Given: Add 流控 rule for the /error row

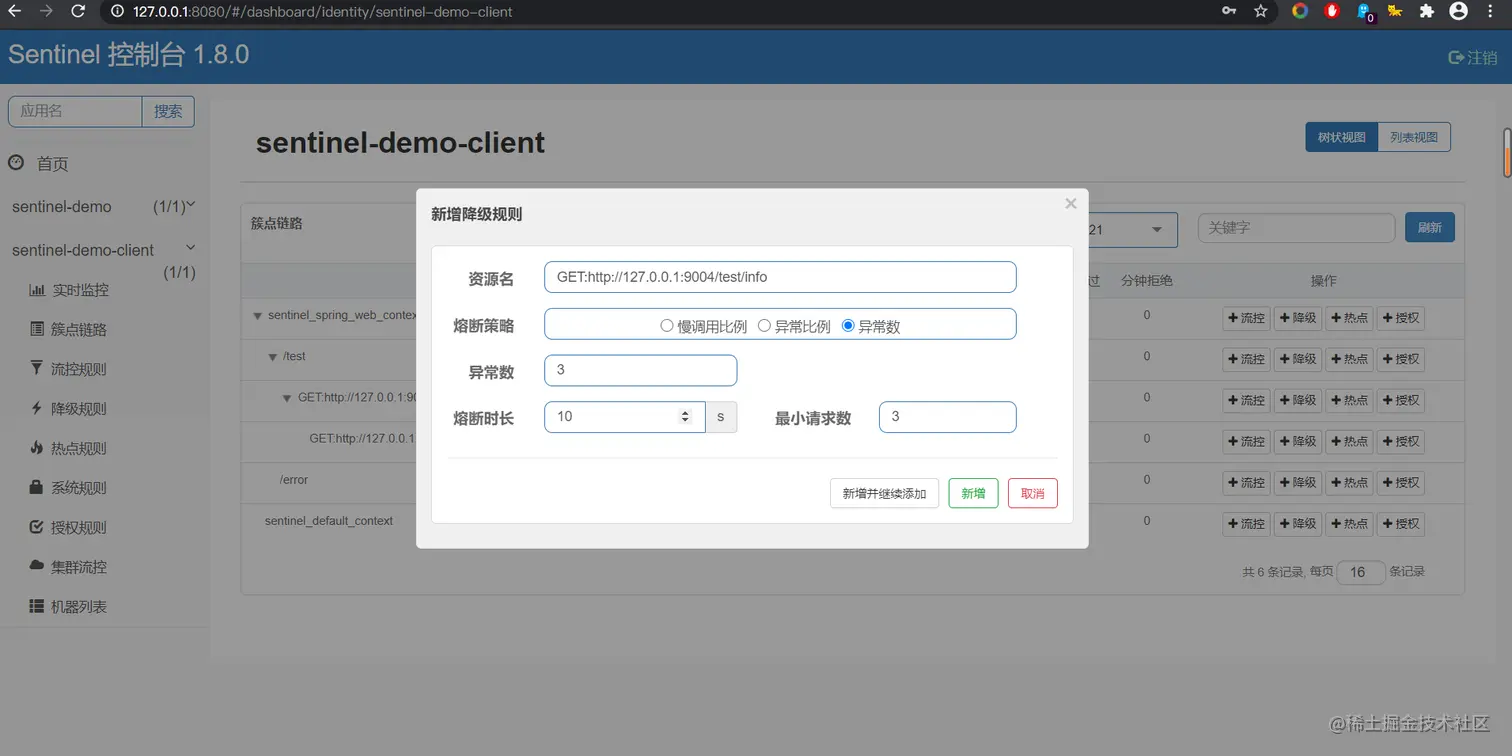Looking at the screenshot, I should pos(1246,483).
